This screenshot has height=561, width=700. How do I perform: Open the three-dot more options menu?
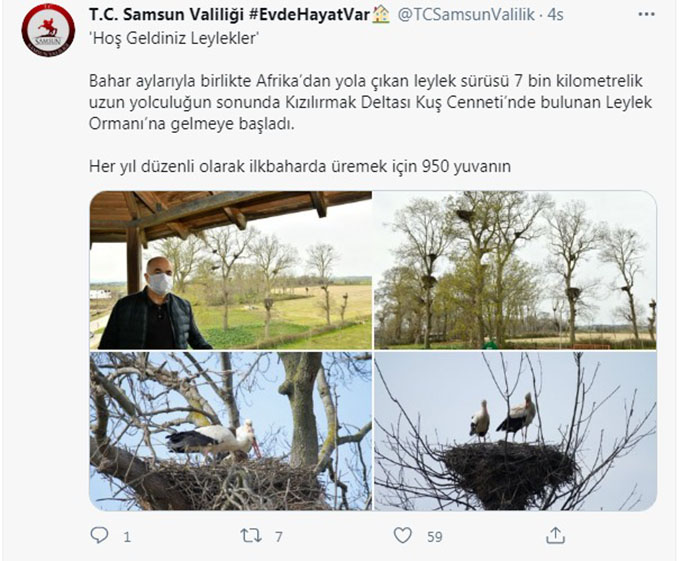646,14
